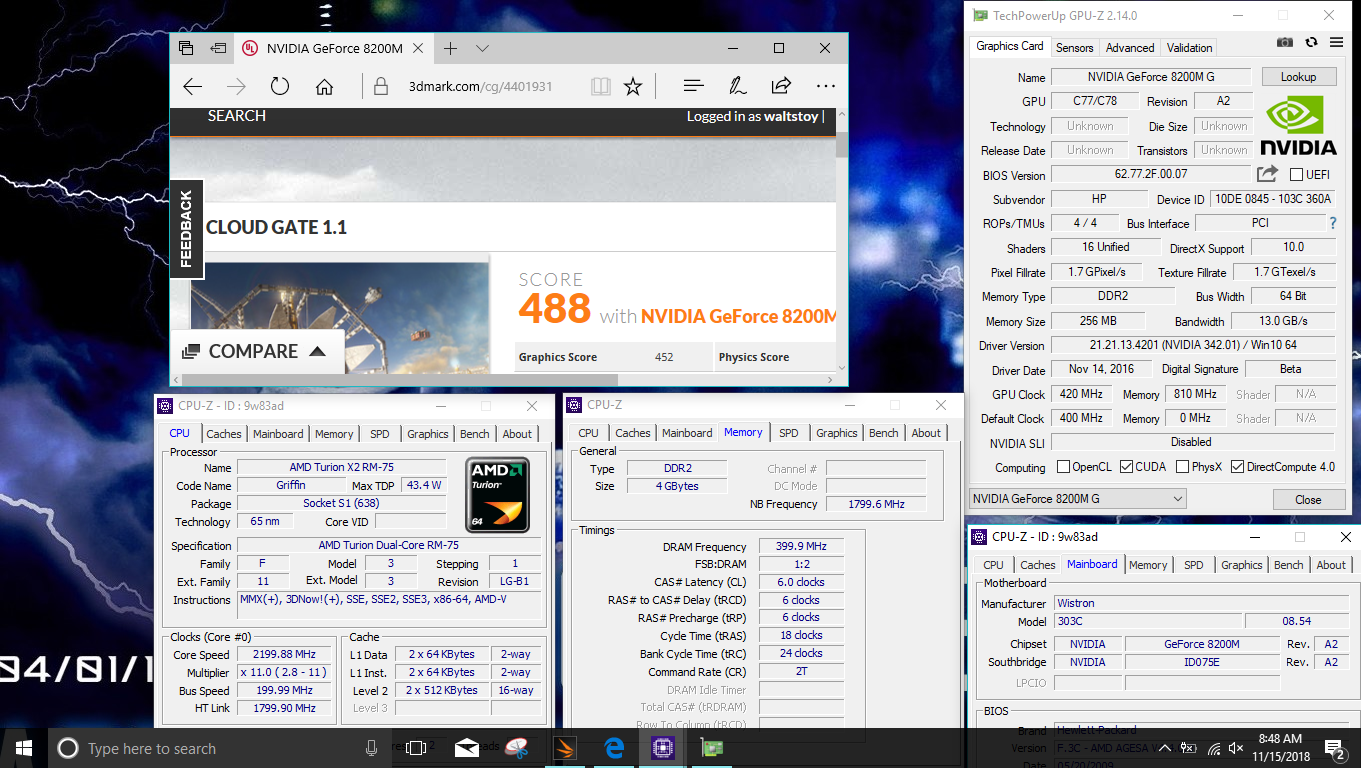Click the battery tray icon
Image resolution: width=1361 pixels, height=768 pixels.
point(1189,748)
